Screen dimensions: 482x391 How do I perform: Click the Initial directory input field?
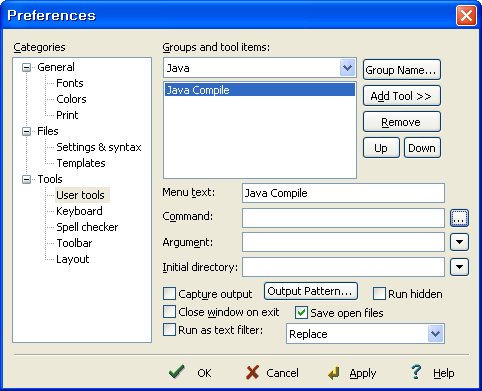343,267
